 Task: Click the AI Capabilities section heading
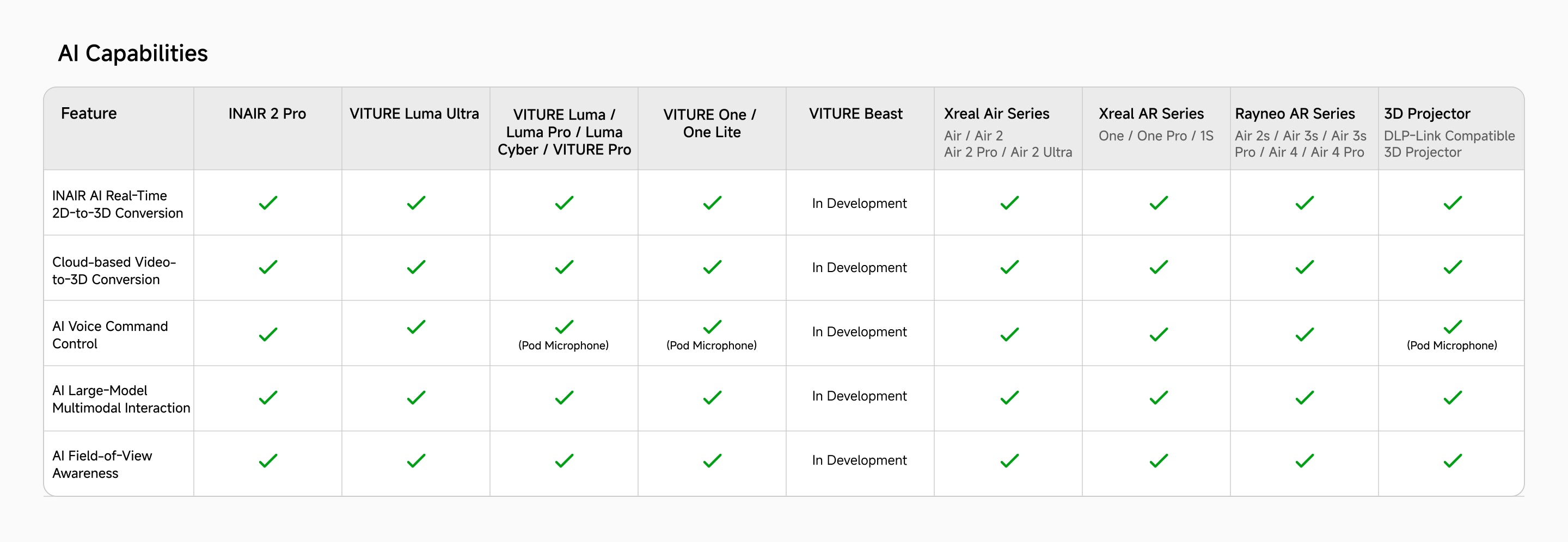pos(133,53)
